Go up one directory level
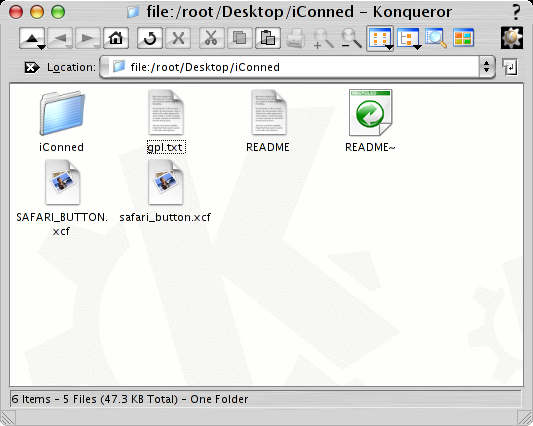533x426 pixels. (x=31, y=38)
